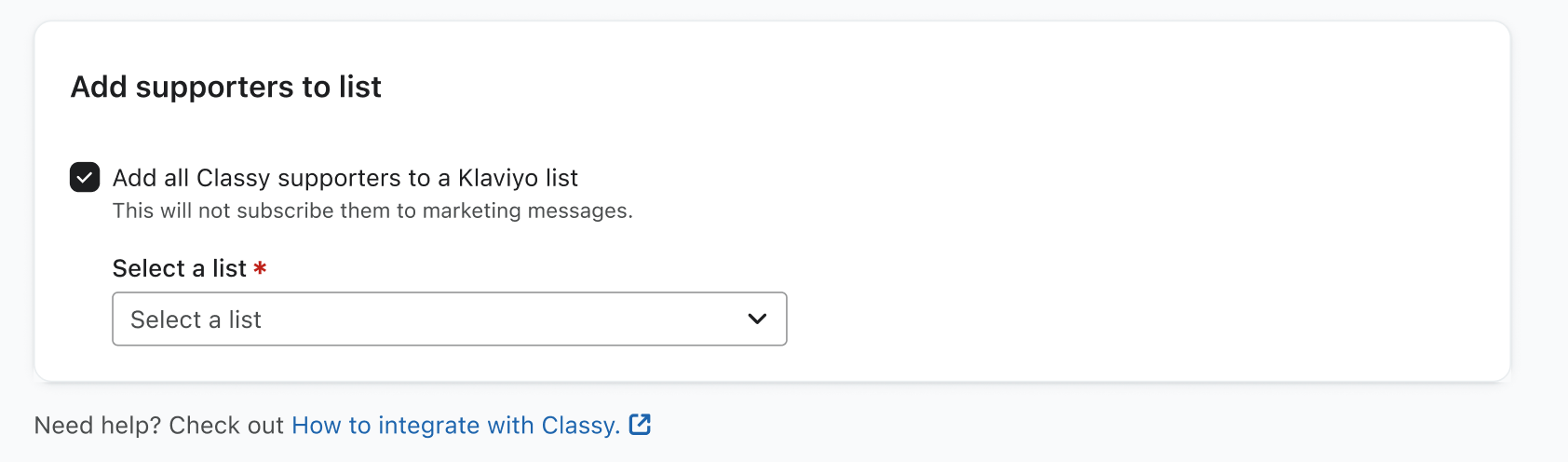Click the word 'Classy.' at the end of the help link
The height and width of the screenshot is (462, 1568).
click(x=581, y=426)
